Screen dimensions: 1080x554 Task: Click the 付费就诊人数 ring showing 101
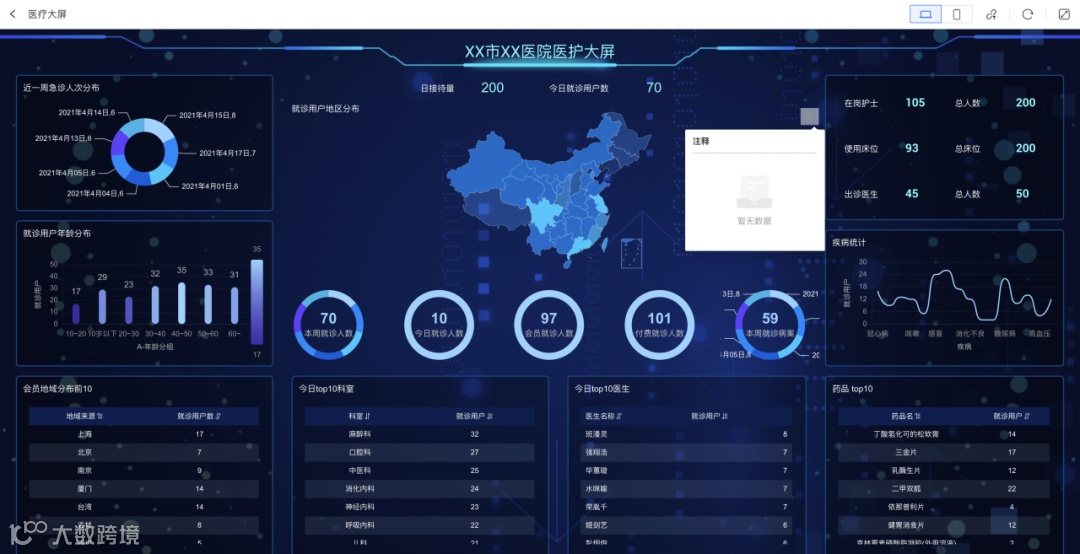point(659,325)
